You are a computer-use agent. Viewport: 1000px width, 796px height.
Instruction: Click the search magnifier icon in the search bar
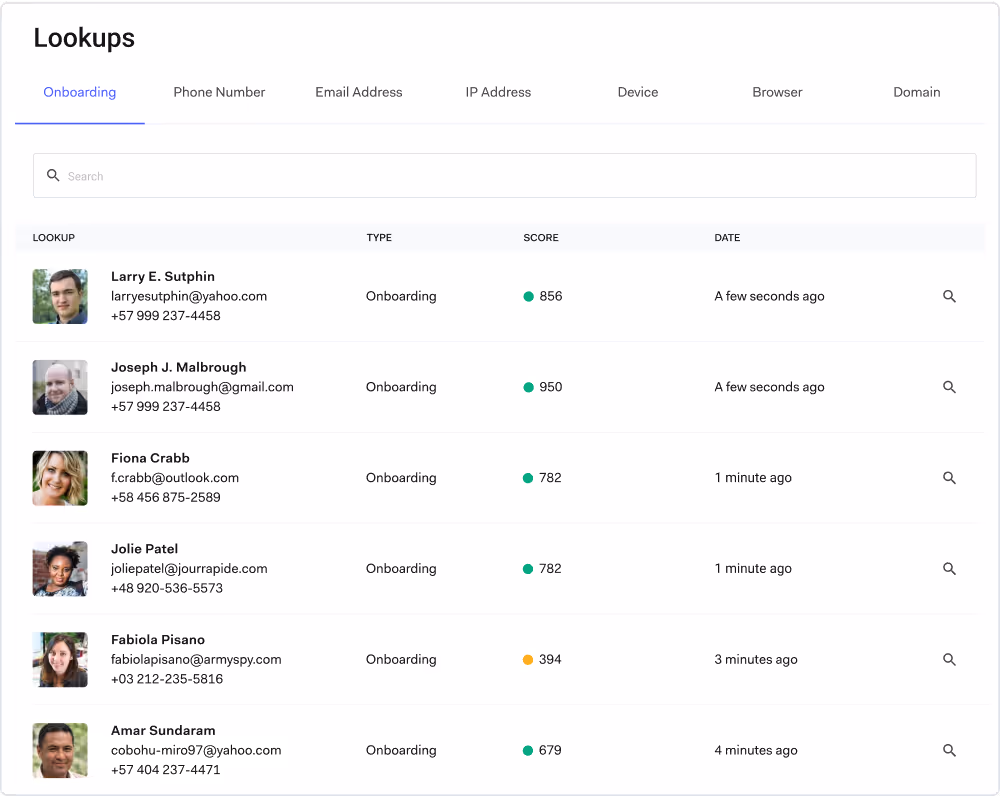click(x=54, y=175)
